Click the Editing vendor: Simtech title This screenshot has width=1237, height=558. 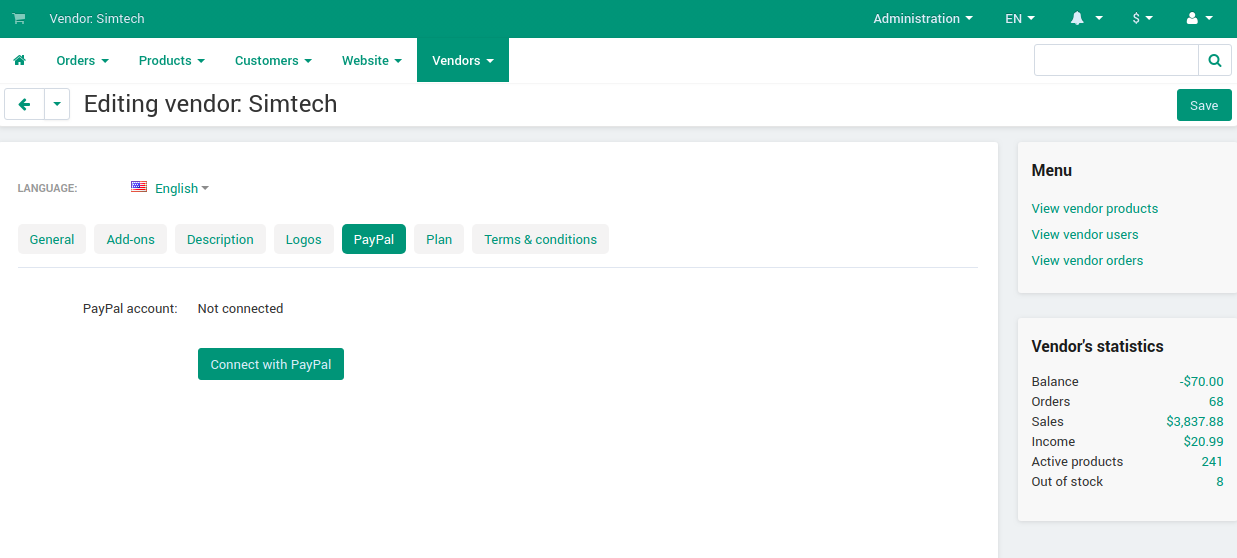tap(210, 104)
